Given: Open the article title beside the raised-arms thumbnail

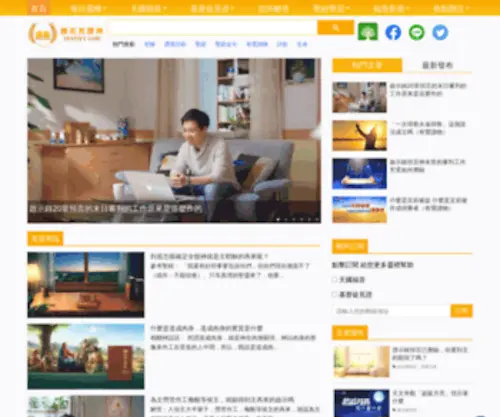Looking at the screenshot, I should (x=428, y=128).
